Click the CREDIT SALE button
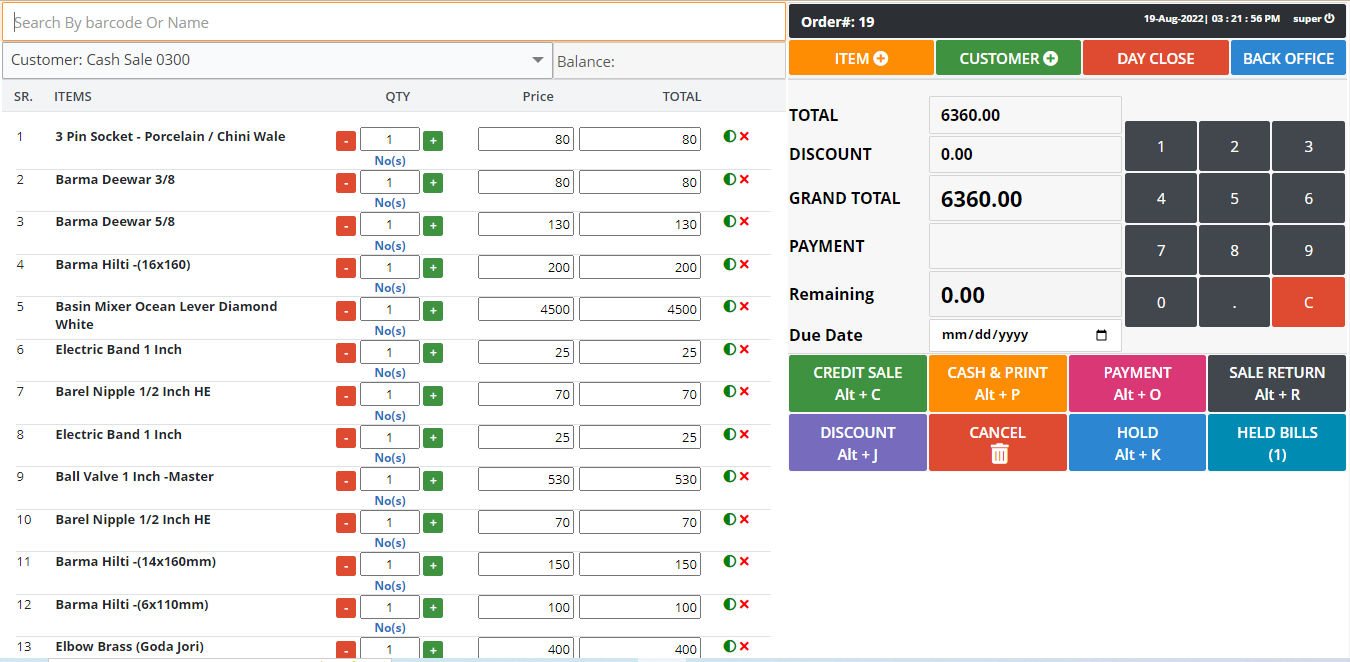Screen dimensions: 1350x662 [x=857, y=383]
